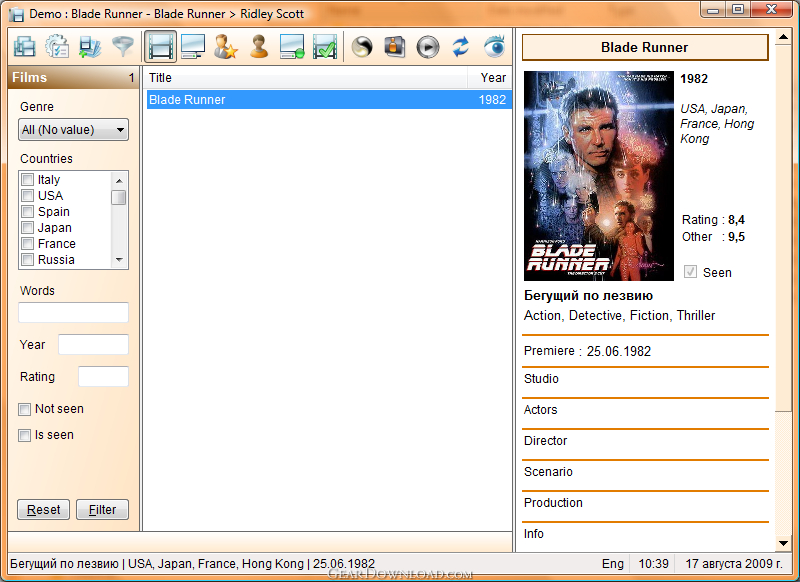Click the Blade Runner title banner in details
800x582 pixels.
(x=645, y=47)
